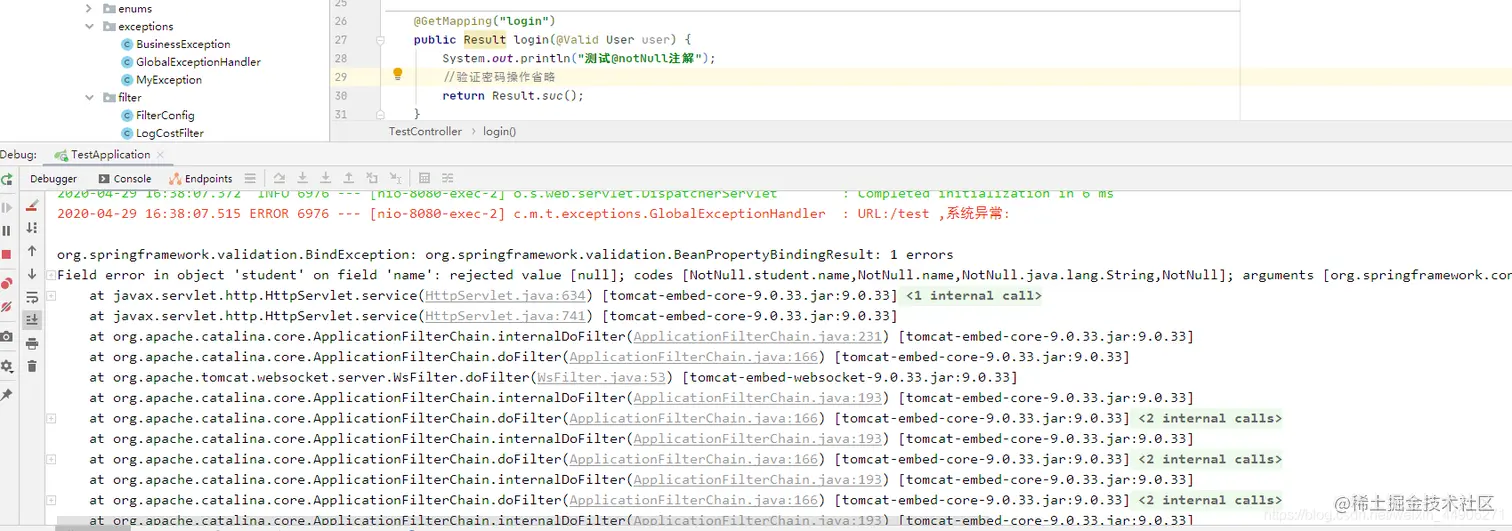Click the camera thread dump icon

click(7, 337)
